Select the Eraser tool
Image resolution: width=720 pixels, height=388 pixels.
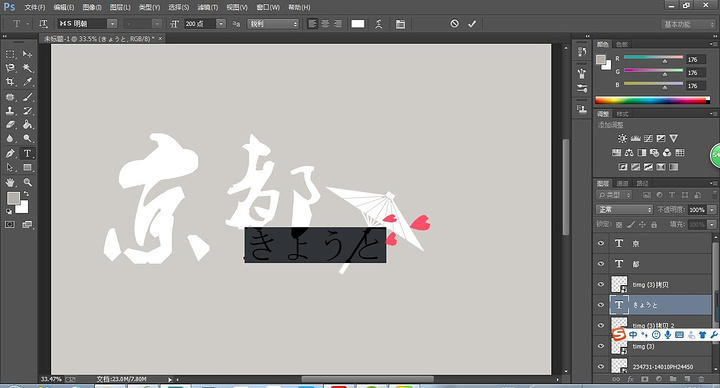(x=10, y=124)
